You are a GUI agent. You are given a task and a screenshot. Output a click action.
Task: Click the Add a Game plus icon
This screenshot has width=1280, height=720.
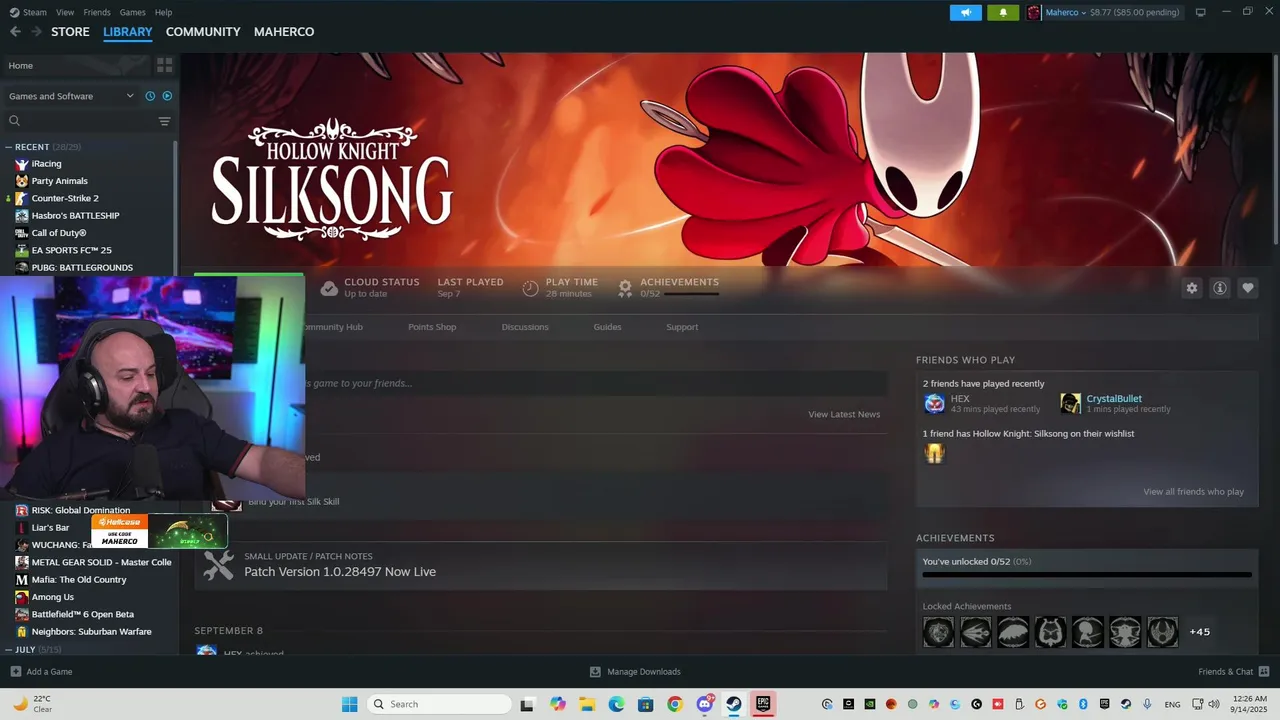15,672
